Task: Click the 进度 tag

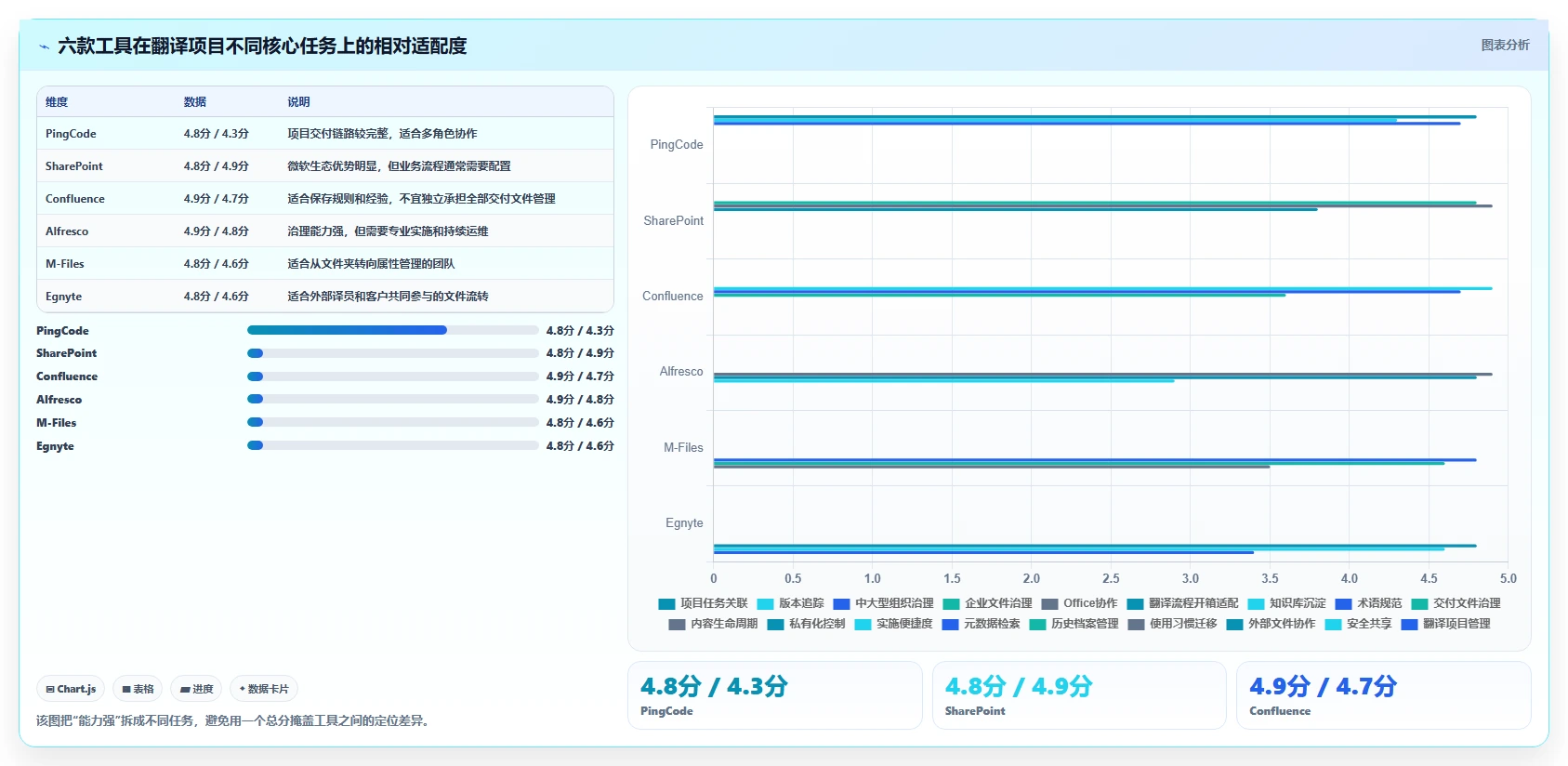Action: coord(196,689)
